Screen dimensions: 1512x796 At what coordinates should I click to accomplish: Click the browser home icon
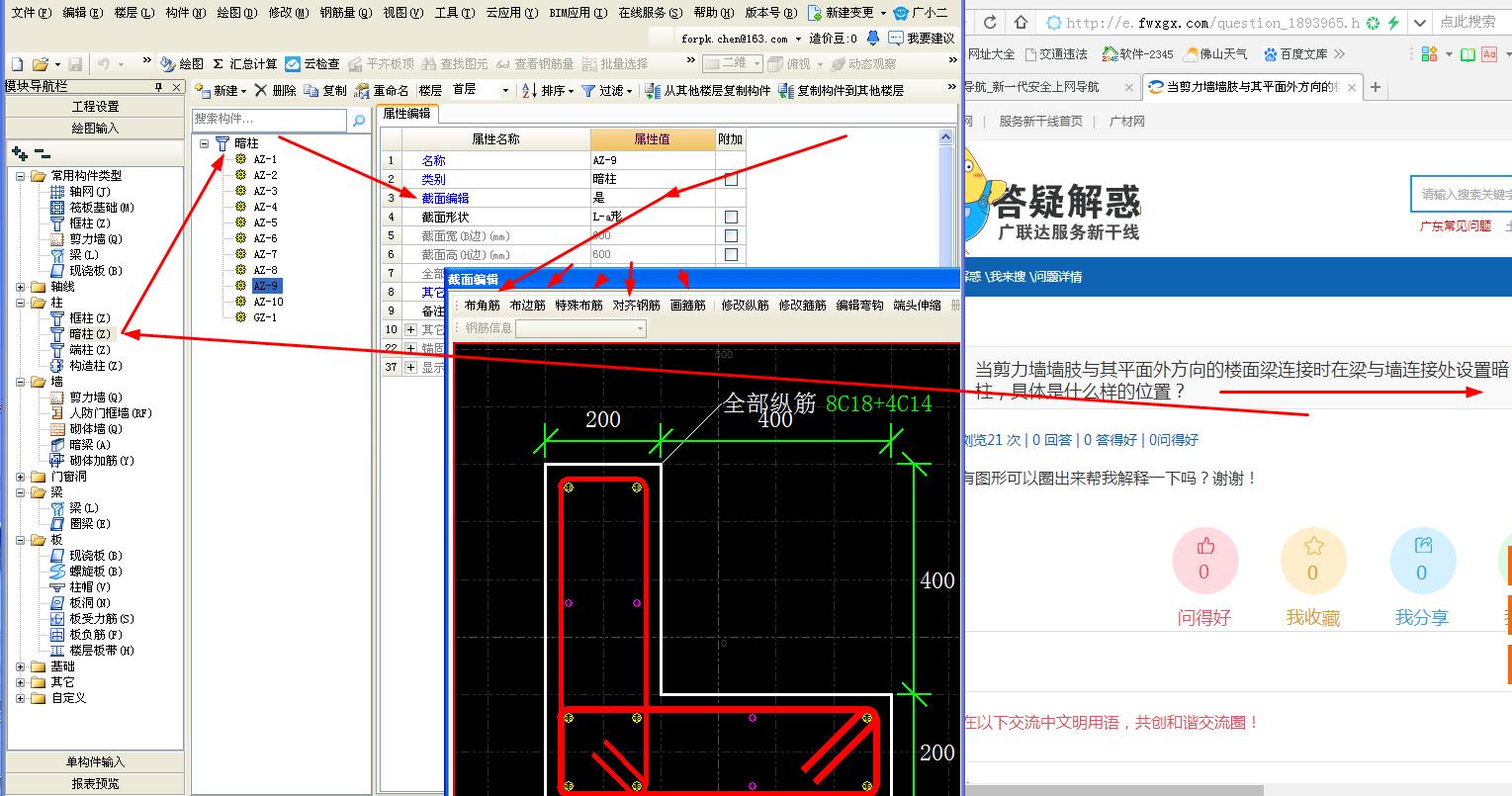click(1021, 22)
